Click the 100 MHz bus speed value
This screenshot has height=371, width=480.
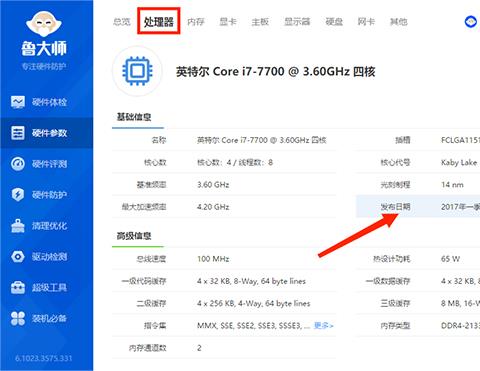point(213,259)
